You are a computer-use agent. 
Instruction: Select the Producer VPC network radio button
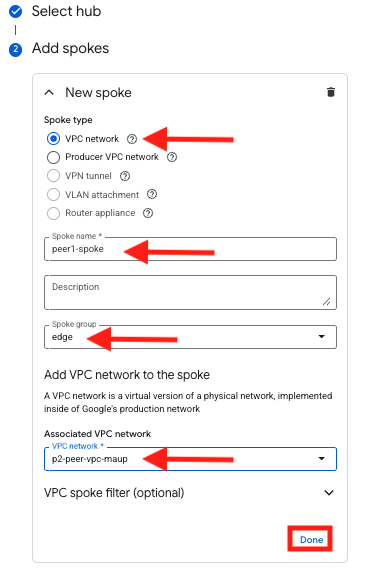pyautogui.click(x=53, y=157)
